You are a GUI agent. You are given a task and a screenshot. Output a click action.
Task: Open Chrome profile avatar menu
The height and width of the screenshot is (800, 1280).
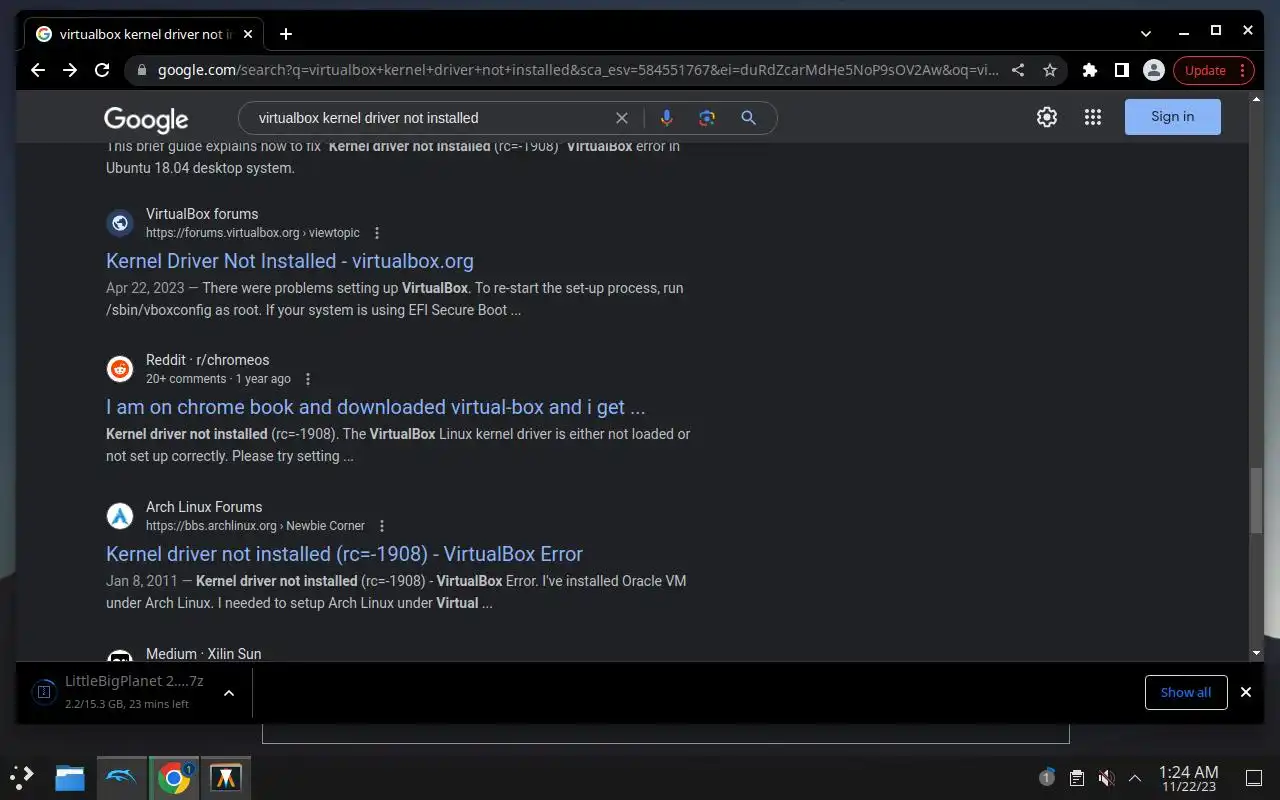tap(1154, 70)
